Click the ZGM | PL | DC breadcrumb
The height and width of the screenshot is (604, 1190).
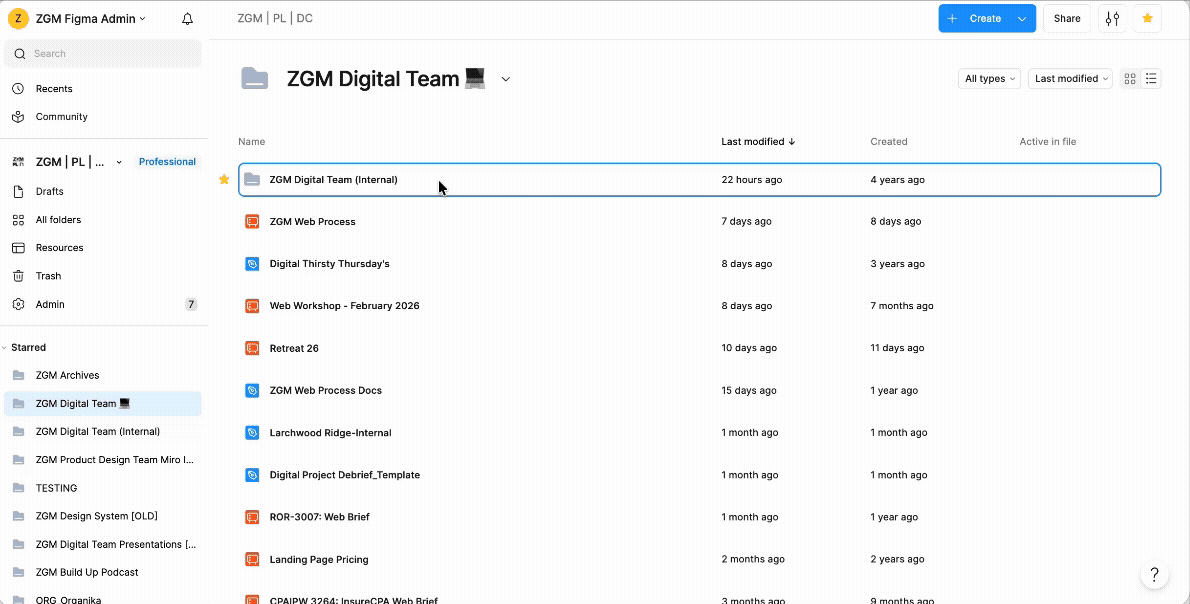[275, 18]
